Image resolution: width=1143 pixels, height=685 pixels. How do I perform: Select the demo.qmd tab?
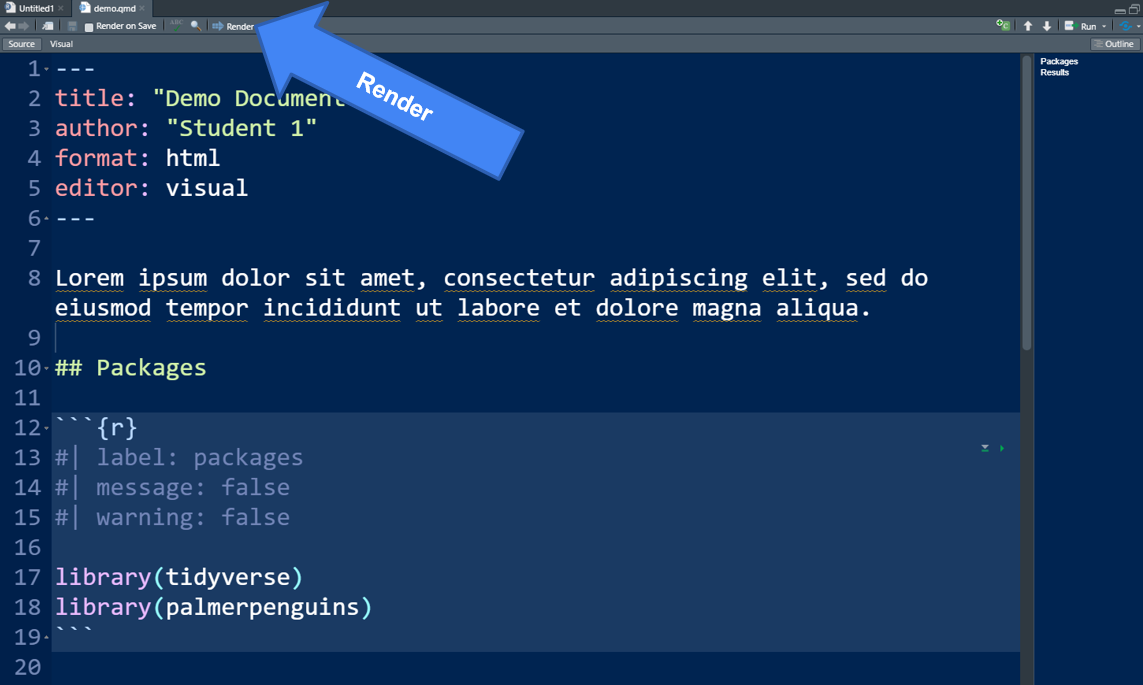[114, 8]
